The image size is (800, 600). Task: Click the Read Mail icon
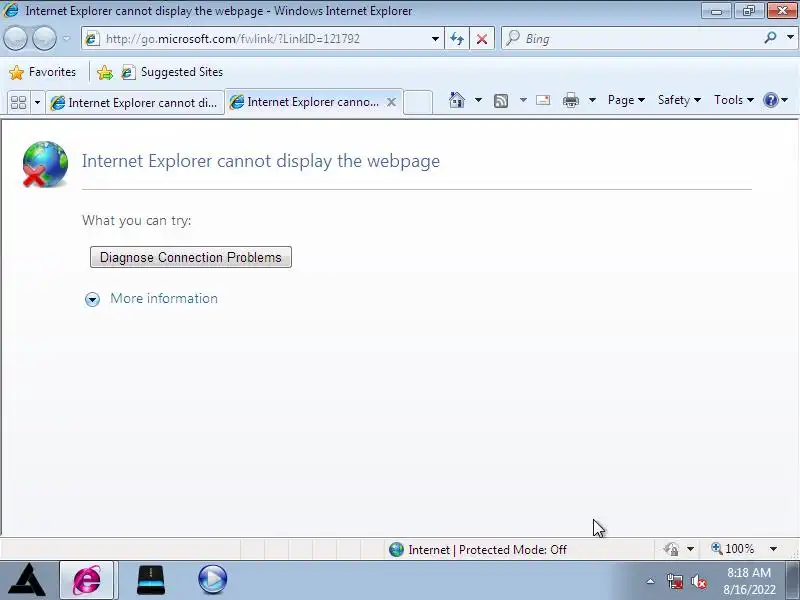[543, 100]
